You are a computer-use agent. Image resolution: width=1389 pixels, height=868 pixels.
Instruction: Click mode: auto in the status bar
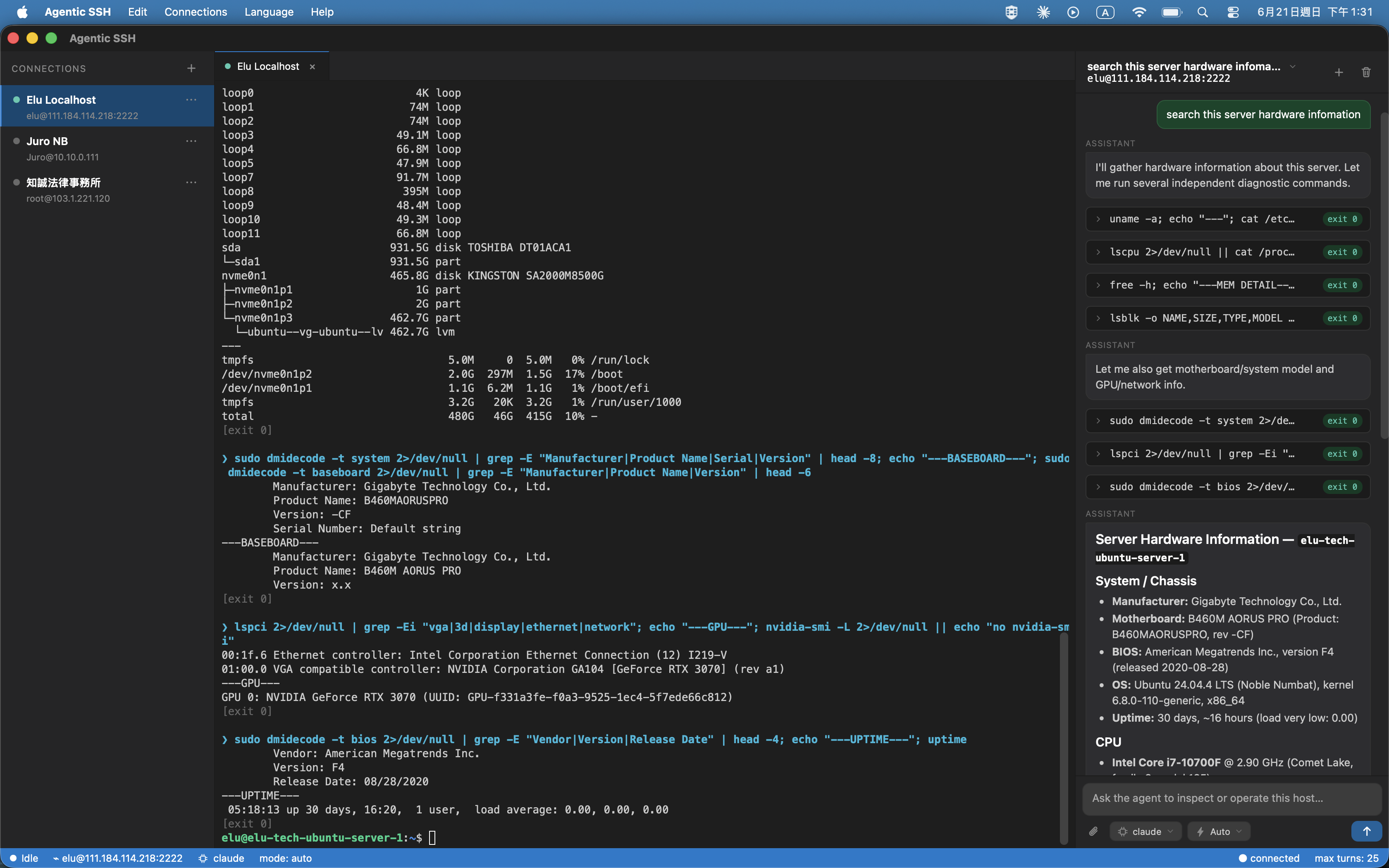tap(285, 858)
